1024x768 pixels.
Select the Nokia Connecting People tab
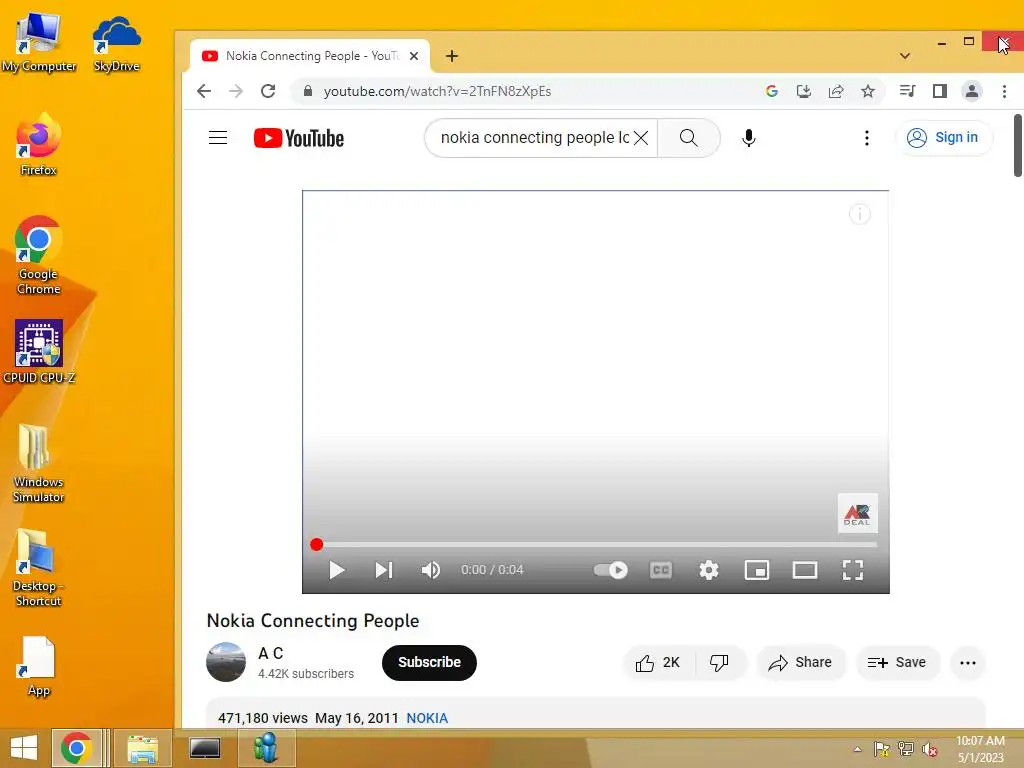310,56
